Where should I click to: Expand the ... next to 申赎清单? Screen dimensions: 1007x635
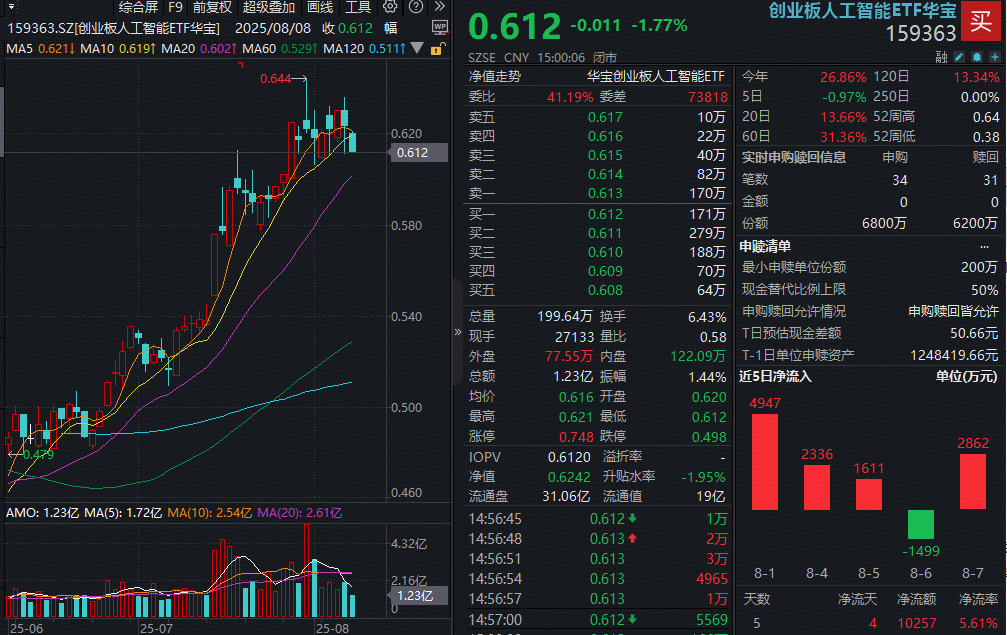click(x=986, y=246)
